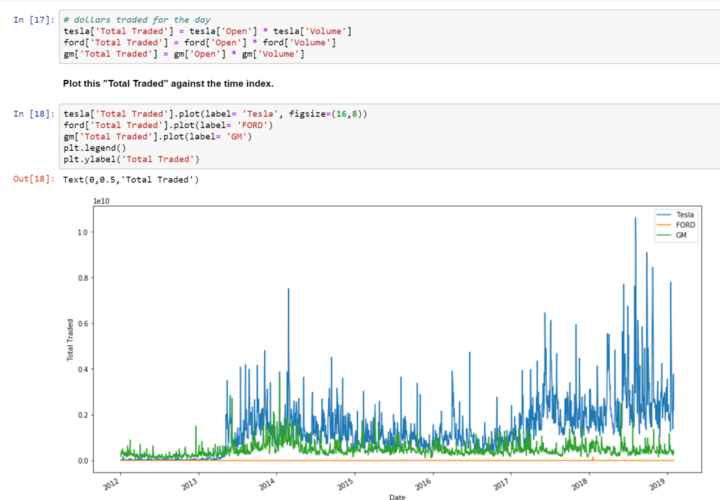
Task: Click the Tesla legend label
Action: (x=685, y=215)
